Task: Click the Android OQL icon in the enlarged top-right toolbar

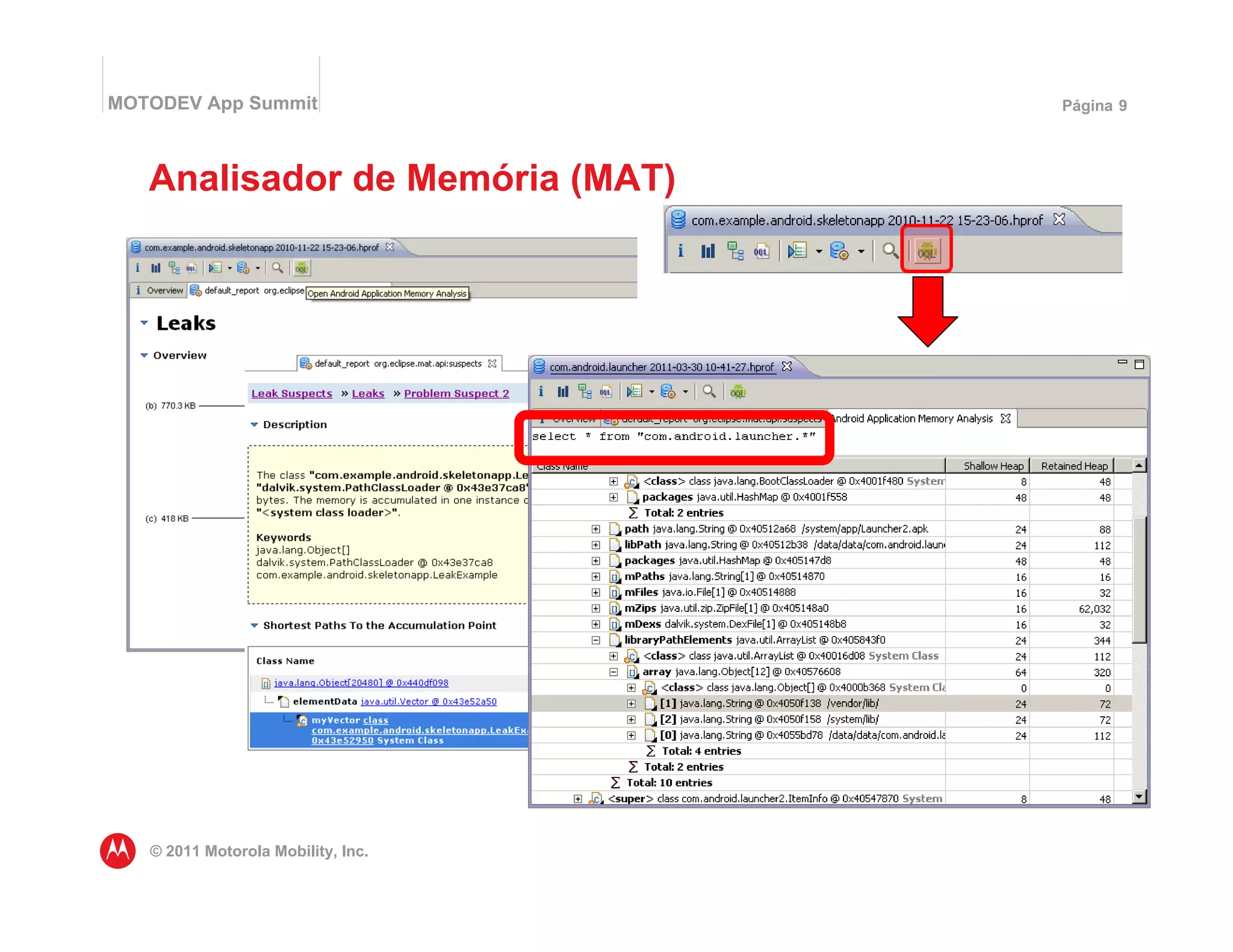Action: 927,251
